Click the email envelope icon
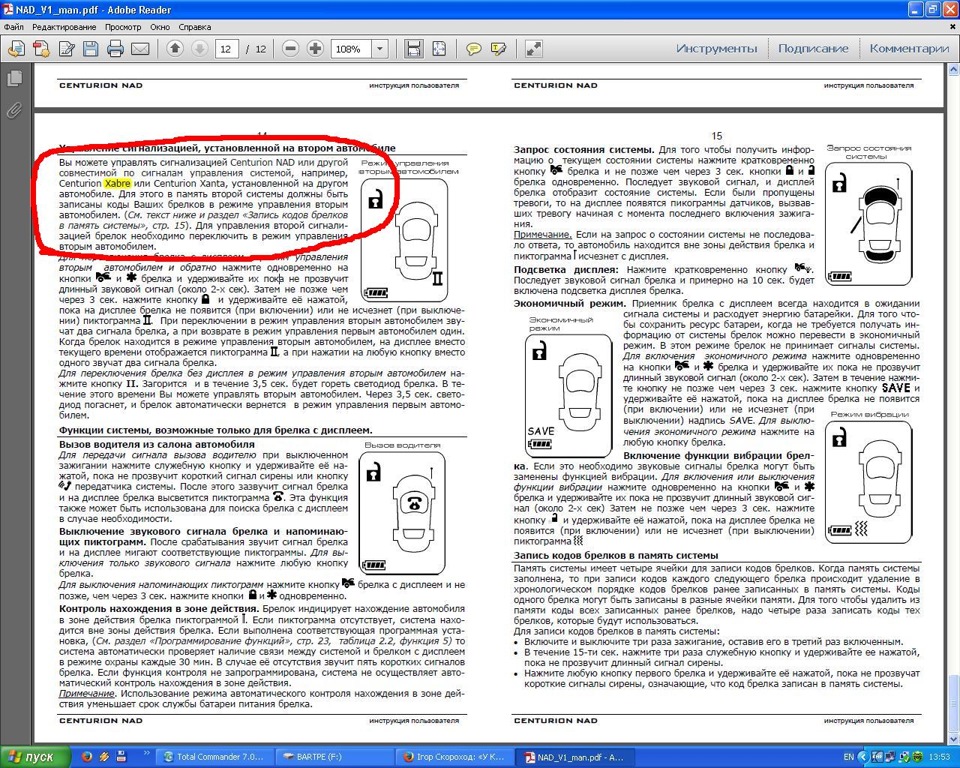Image resolution: width=960 pixels, height=768 pixels. [x=140, y=48]
